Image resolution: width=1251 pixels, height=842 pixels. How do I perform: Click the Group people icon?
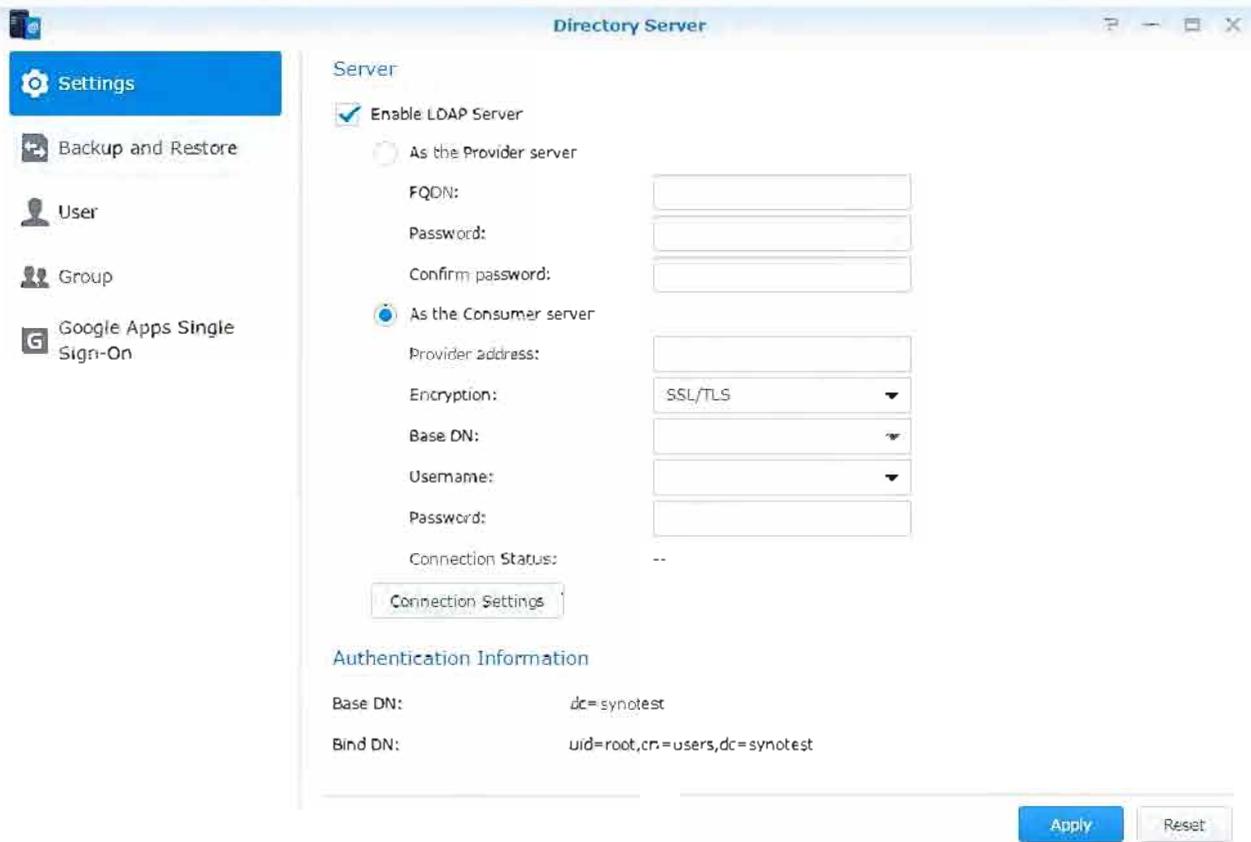(35, 277)
